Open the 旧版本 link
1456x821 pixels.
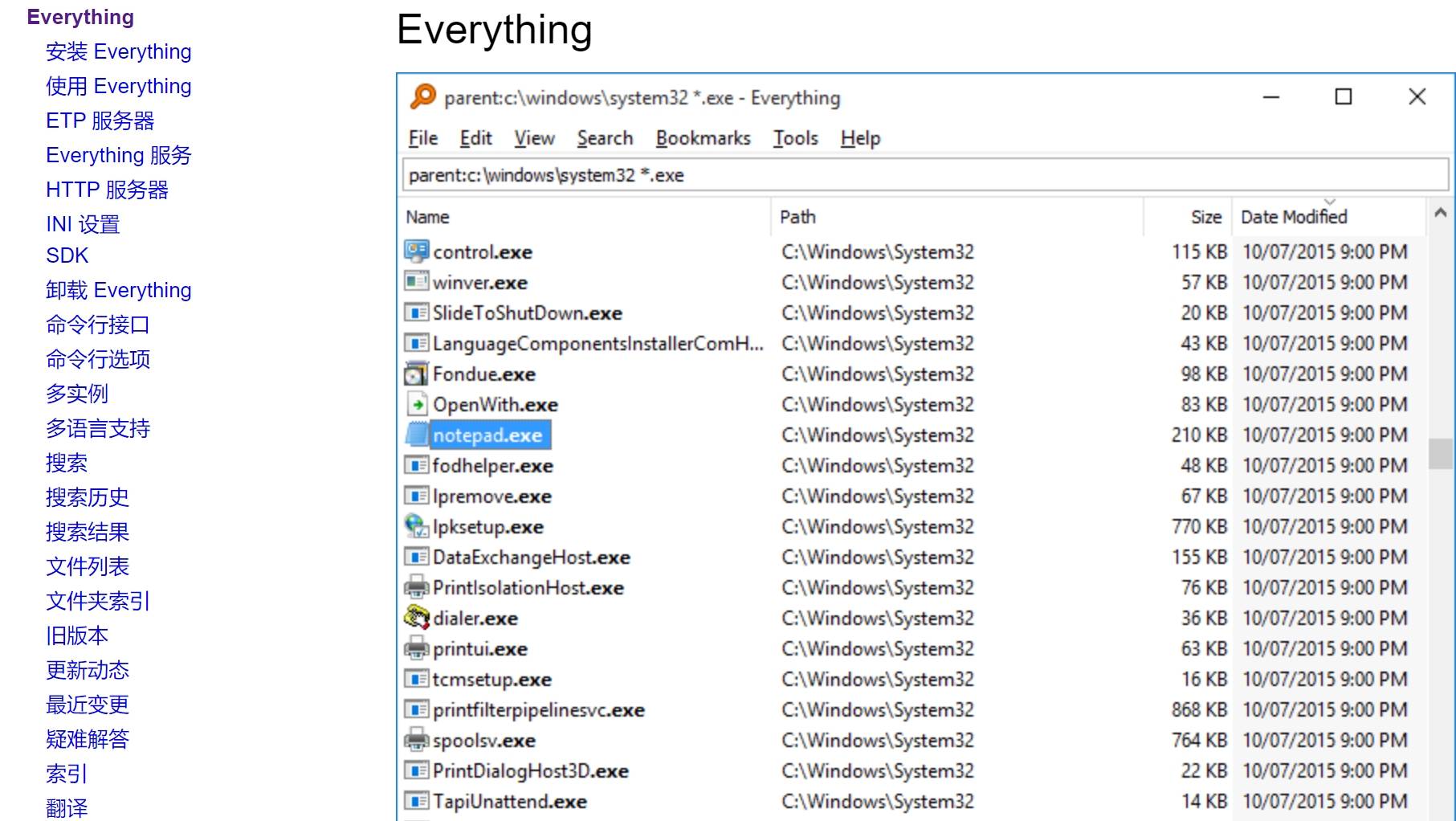(x=77, y=635)
